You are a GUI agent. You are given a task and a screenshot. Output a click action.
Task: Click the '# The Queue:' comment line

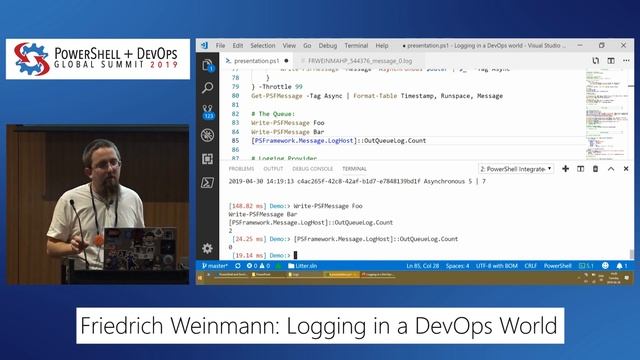[x=273, y=113]
